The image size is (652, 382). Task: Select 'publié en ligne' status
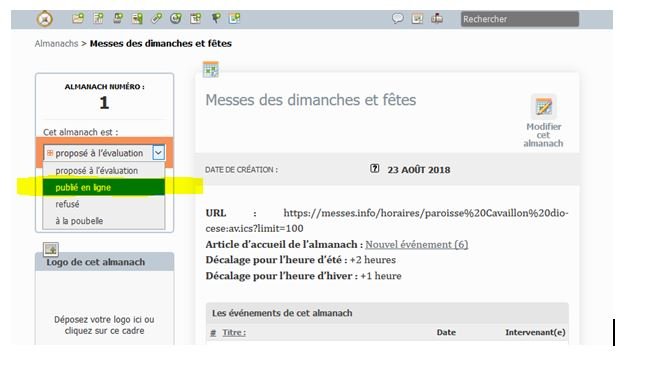(x=104, y=187)
